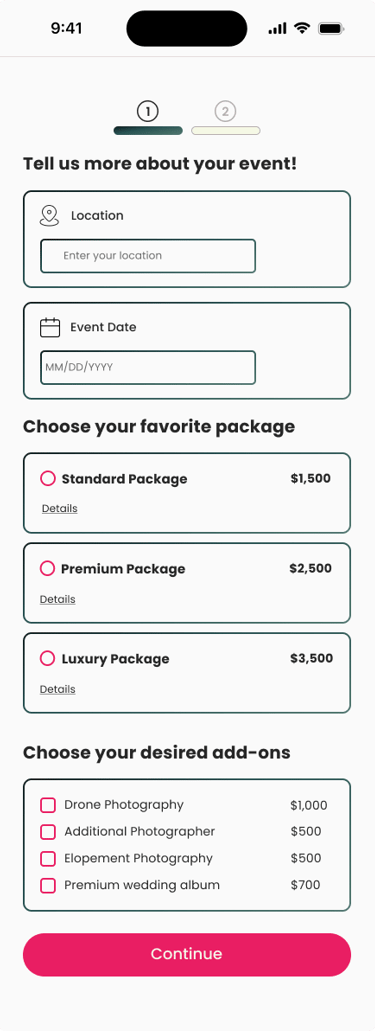Click the green step one progress bar

tap(148, 131)
